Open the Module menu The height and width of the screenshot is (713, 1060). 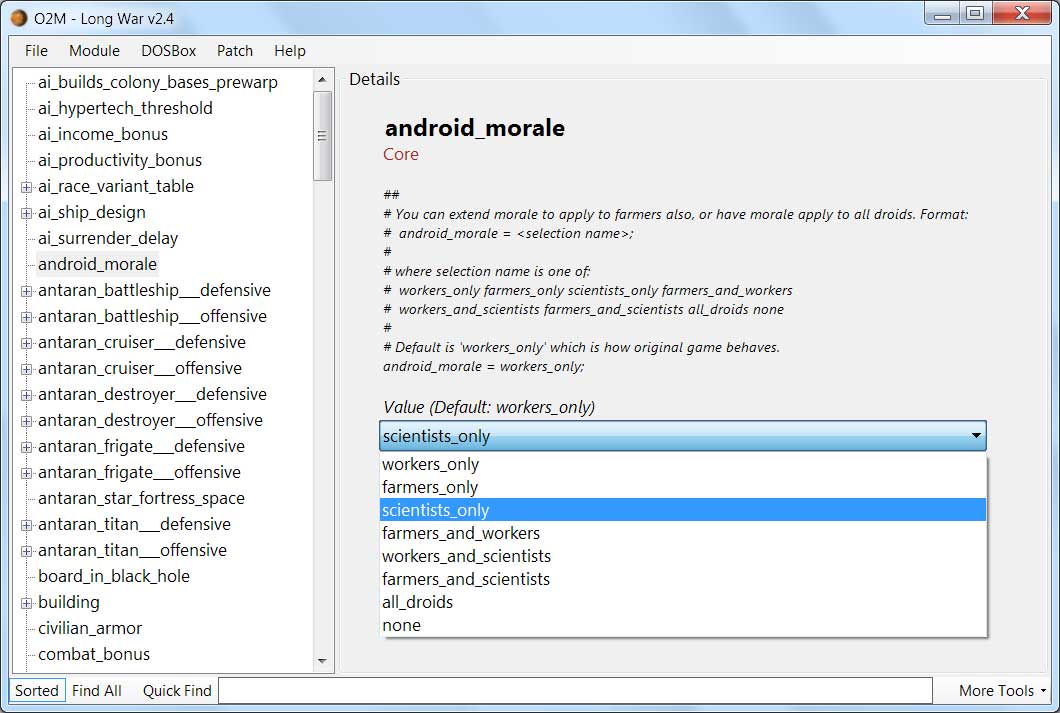point(94,51)
